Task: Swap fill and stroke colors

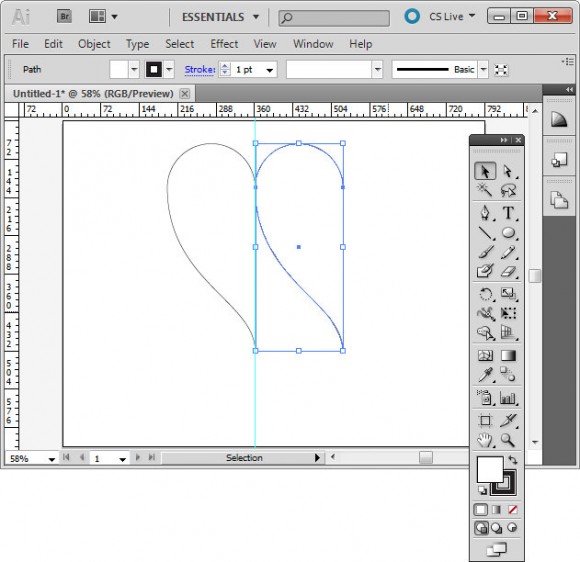Action: point(513,460)
